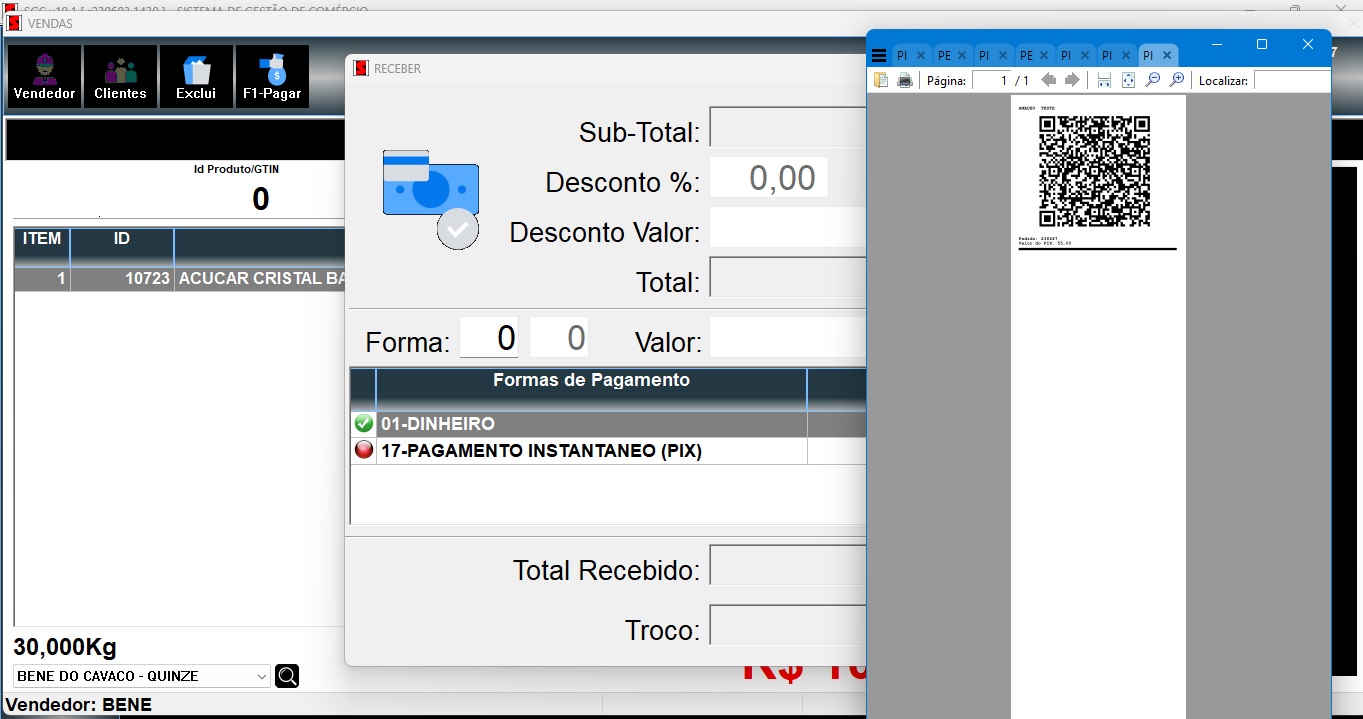Minimize the PDF viewer window
Image resolution: width=1363 pixels, height=719 pixels.
(x=1217, y=44)
